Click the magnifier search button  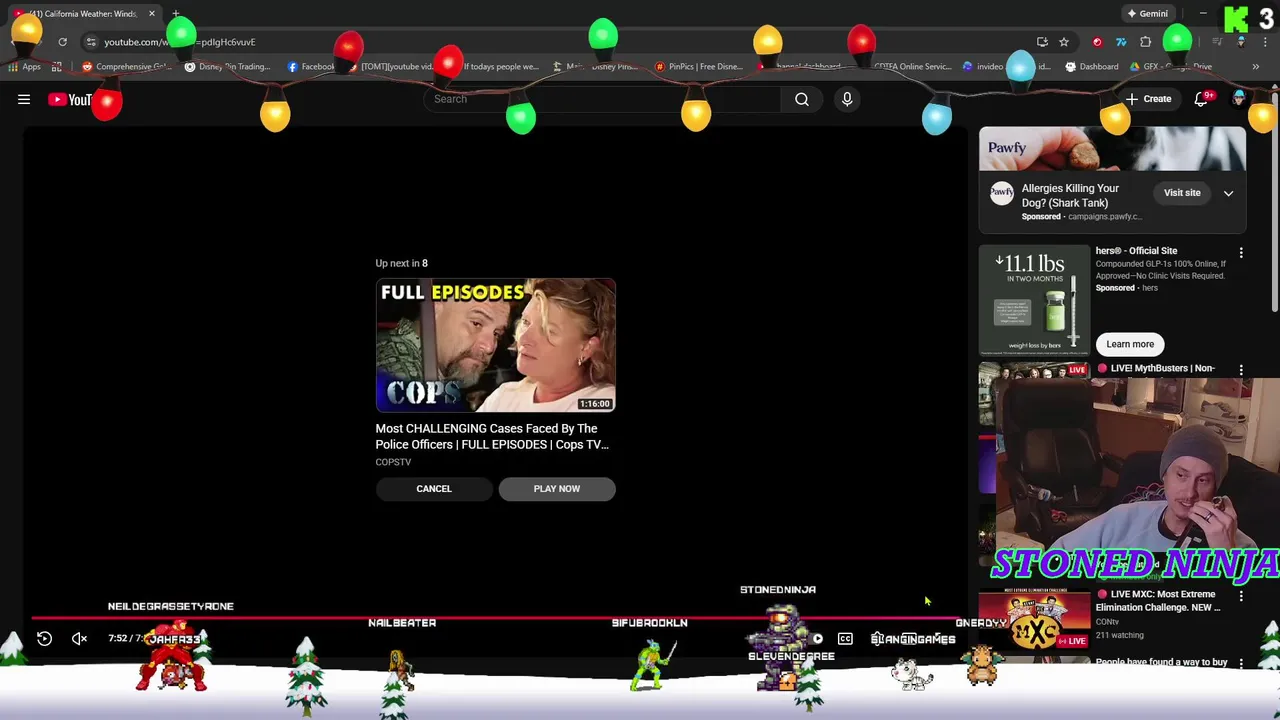[802, 99]
